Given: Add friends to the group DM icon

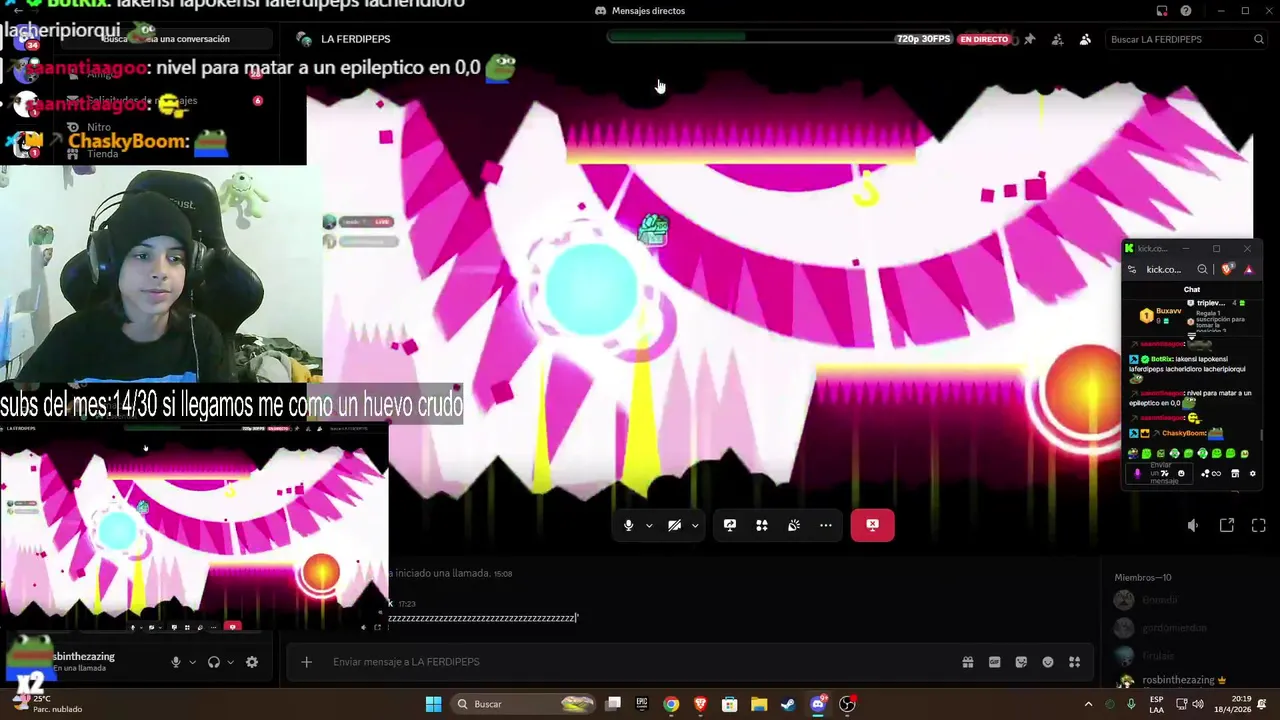Looking at the screenshot, I should [1057, 39].
